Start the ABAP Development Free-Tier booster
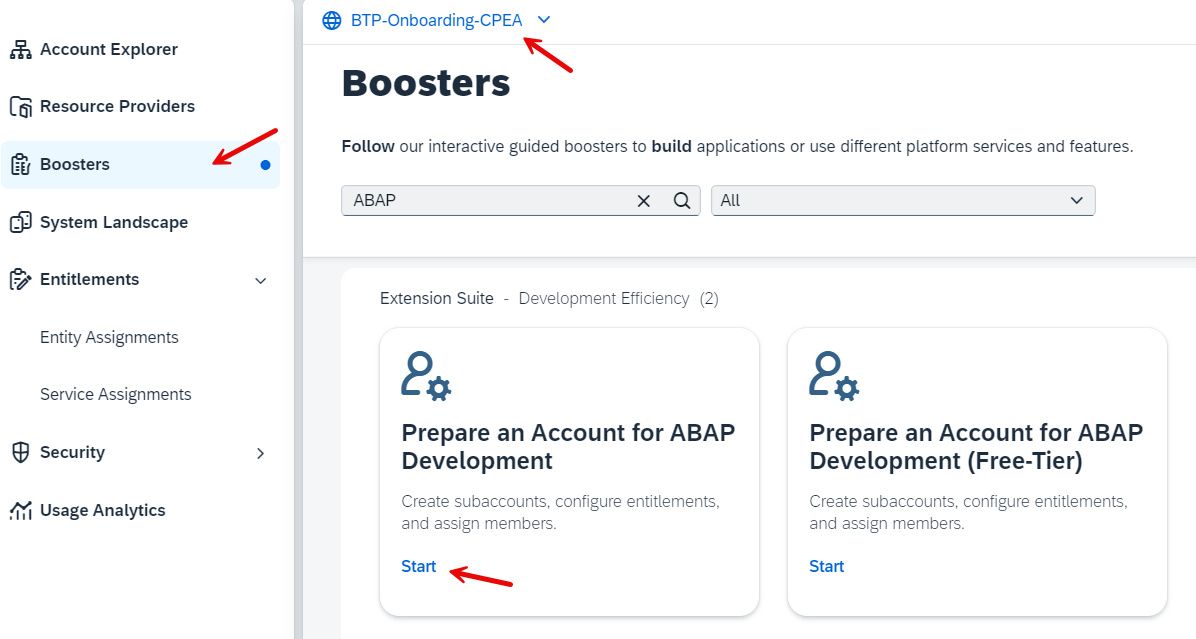1196x639 pixels. (827, 567)
